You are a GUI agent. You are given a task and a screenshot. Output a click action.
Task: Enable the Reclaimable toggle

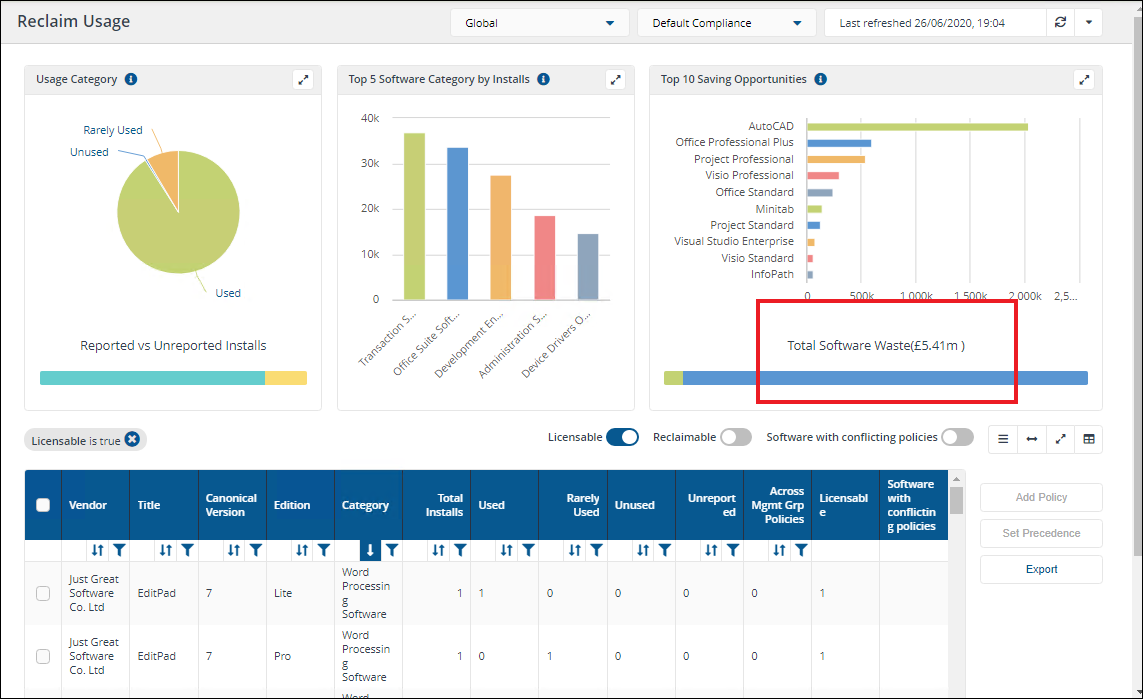735,437
